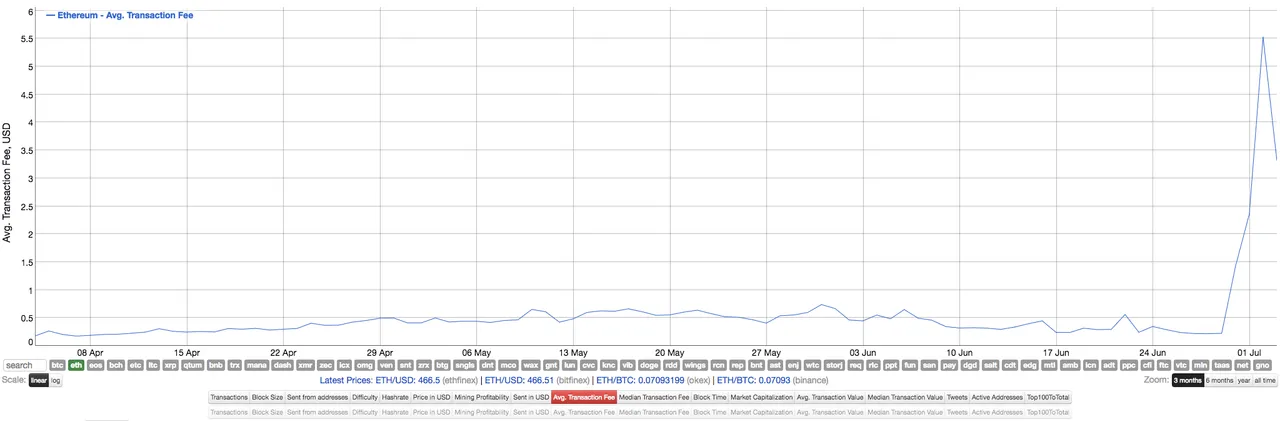This screenshot has height=421, width=1280.
Task: Toggle the ltc coin tag
Action: pos(153,365)
